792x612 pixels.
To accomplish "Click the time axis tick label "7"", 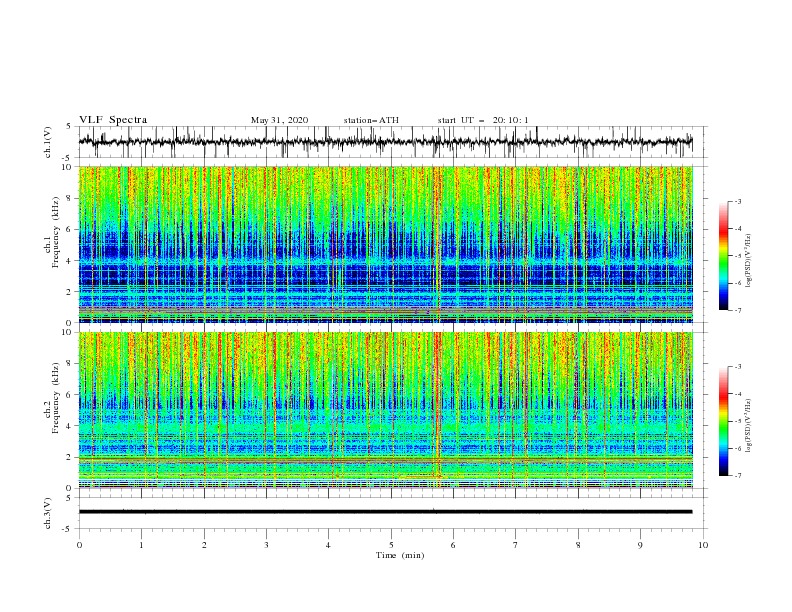I will (x=516, y=545).
